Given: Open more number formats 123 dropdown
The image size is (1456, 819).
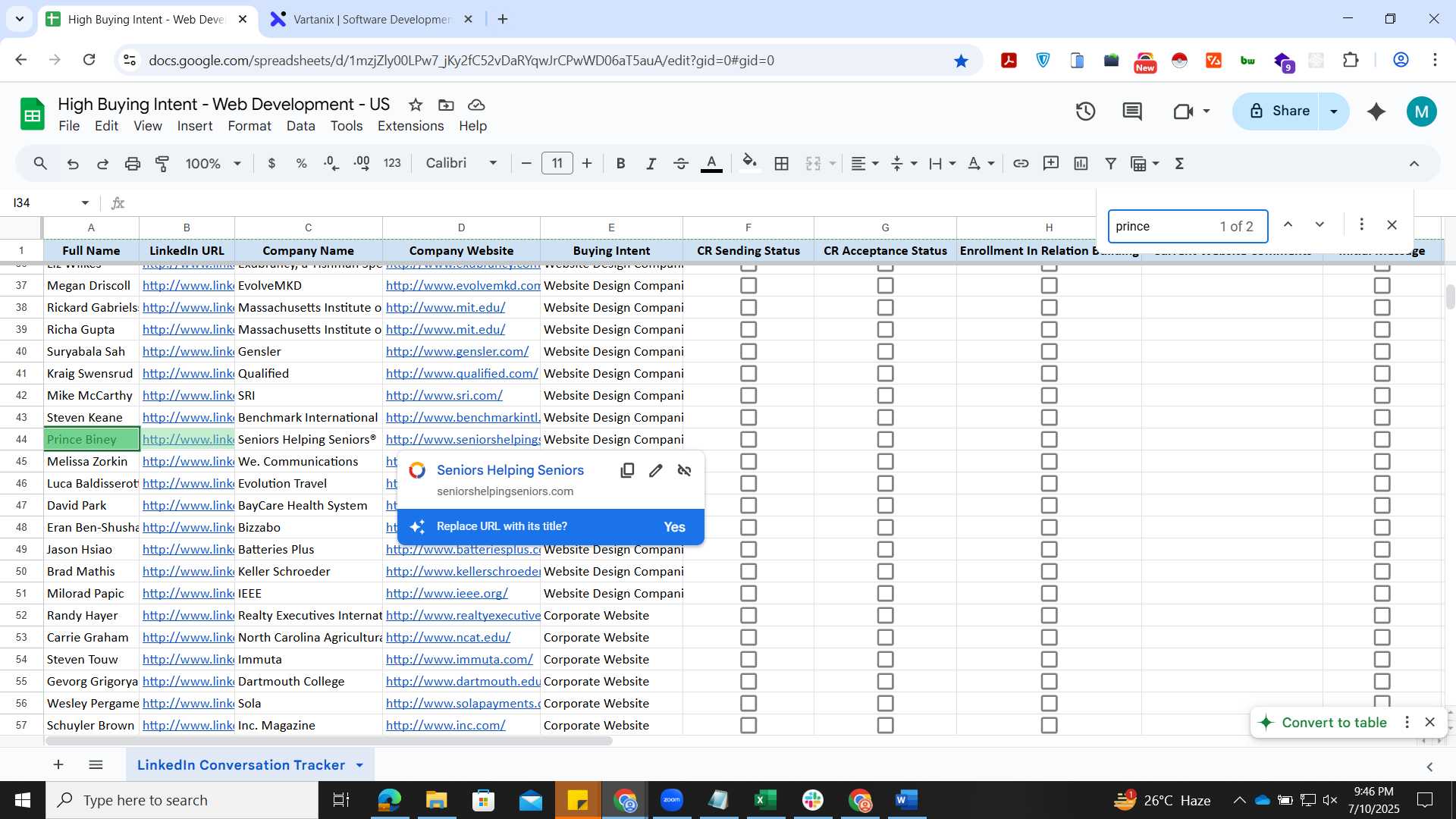Looking at the screenshot, I should pyautogui.click(x=392, y=164).
